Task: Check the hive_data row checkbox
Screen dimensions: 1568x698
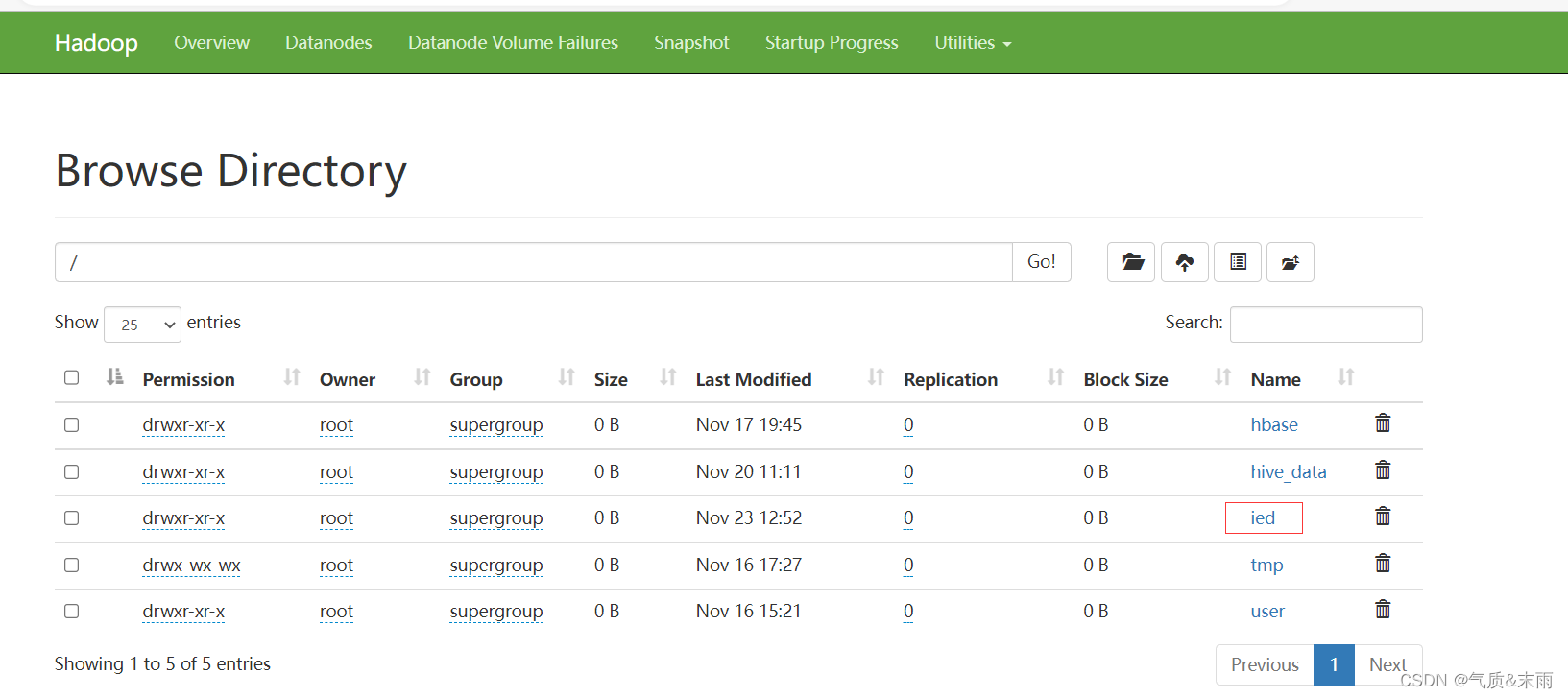Action: click(71, 471)
